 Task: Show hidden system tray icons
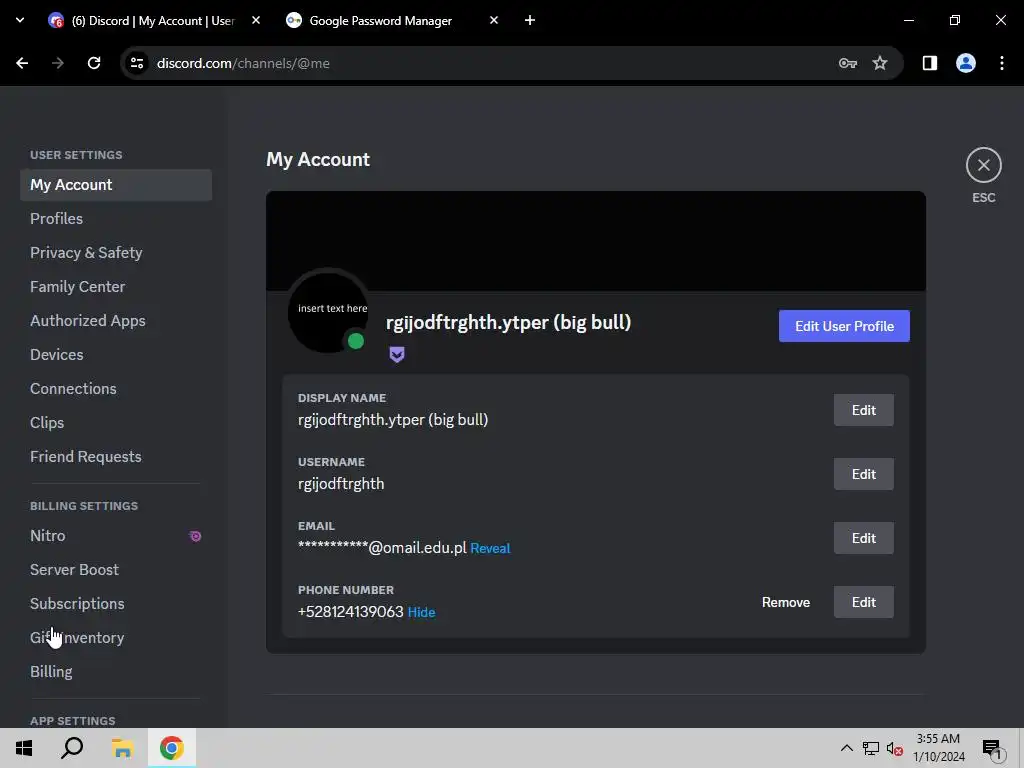tap(846, 748)
